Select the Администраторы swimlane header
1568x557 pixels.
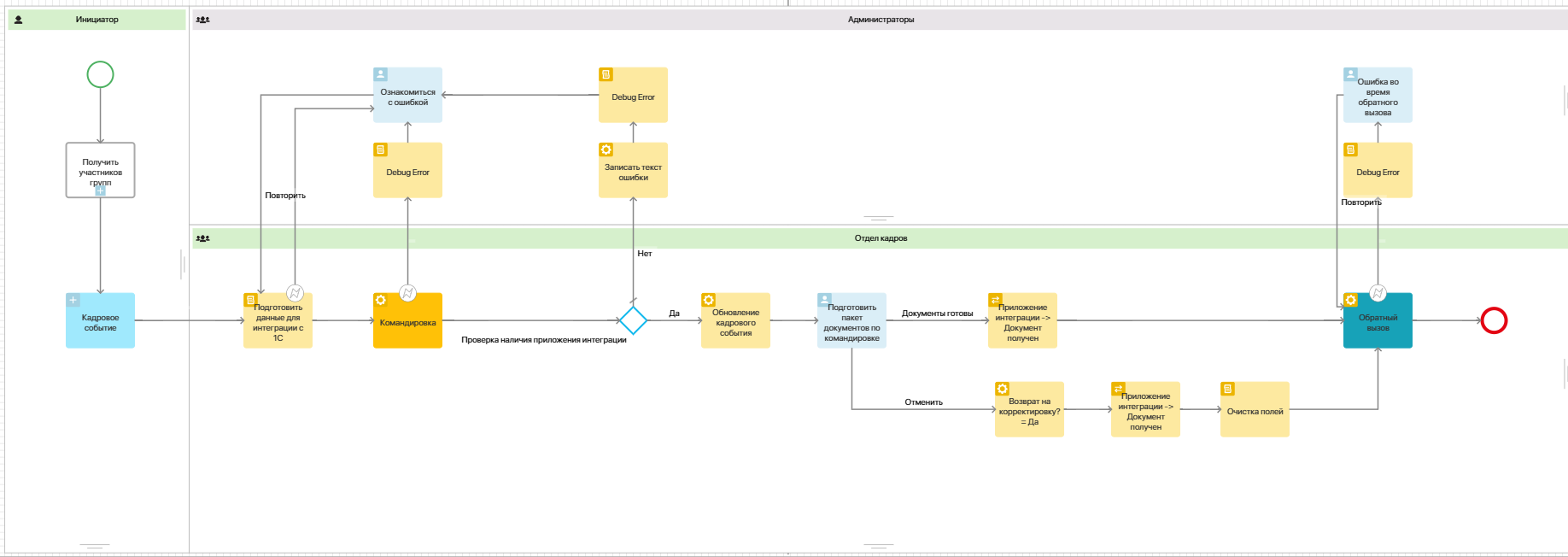(880, 20)
